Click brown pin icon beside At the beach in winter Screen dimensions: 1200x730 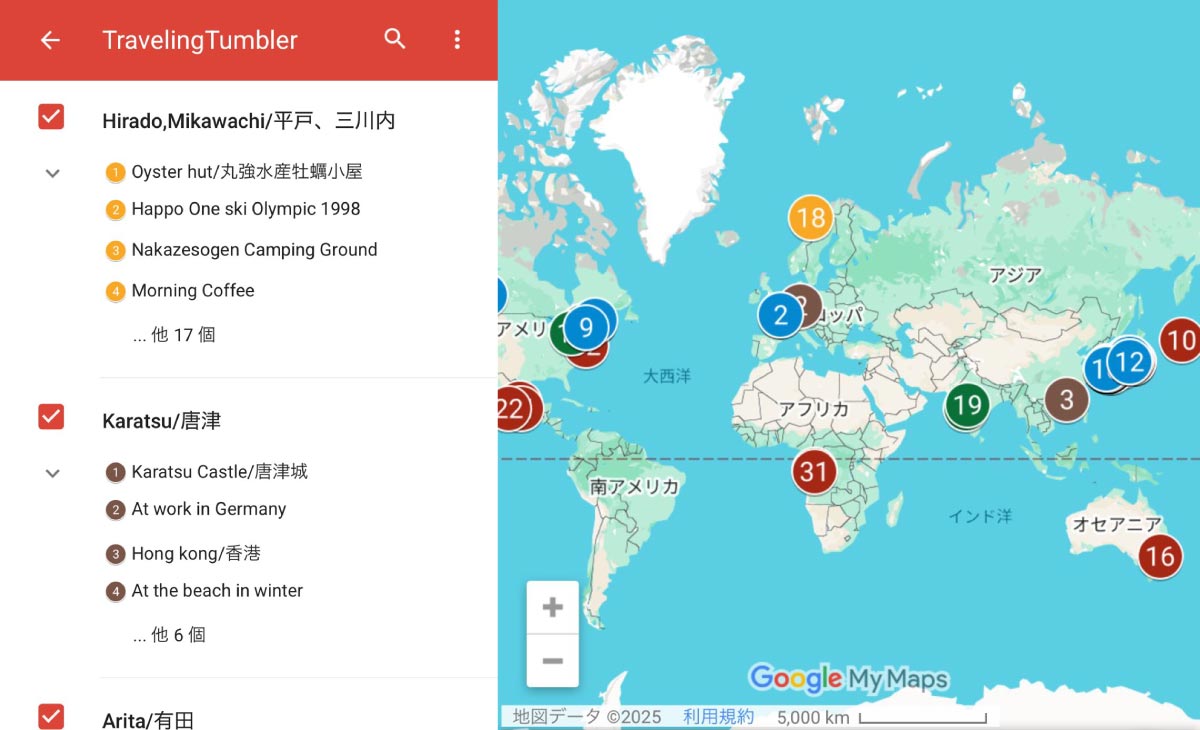point(115,592)
